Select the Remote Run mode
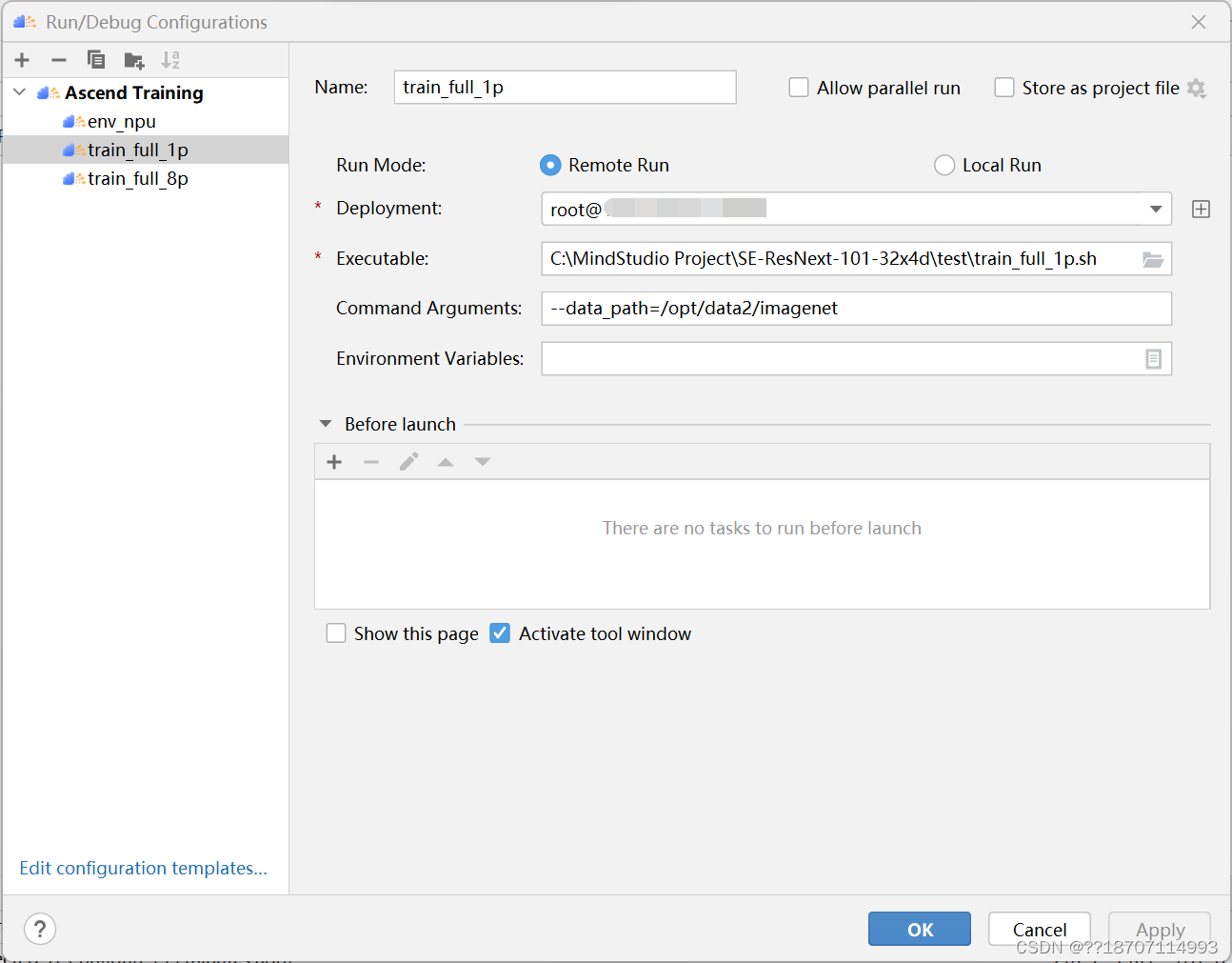 550,165
